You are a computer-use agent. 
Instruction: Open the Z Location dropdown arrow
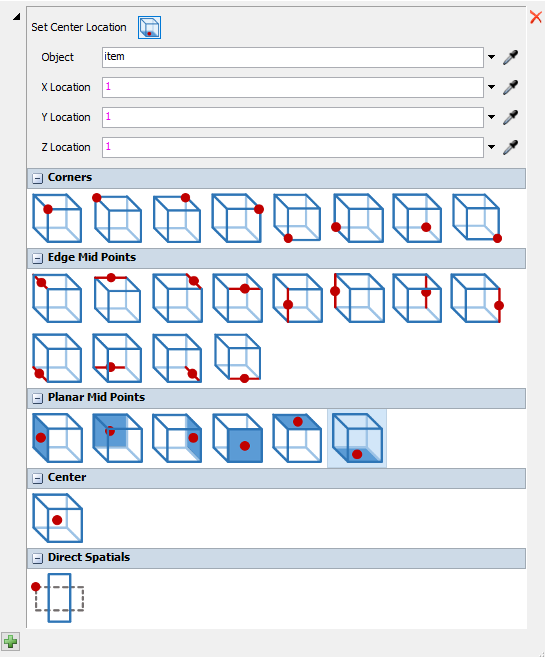[x=491, y=147]
